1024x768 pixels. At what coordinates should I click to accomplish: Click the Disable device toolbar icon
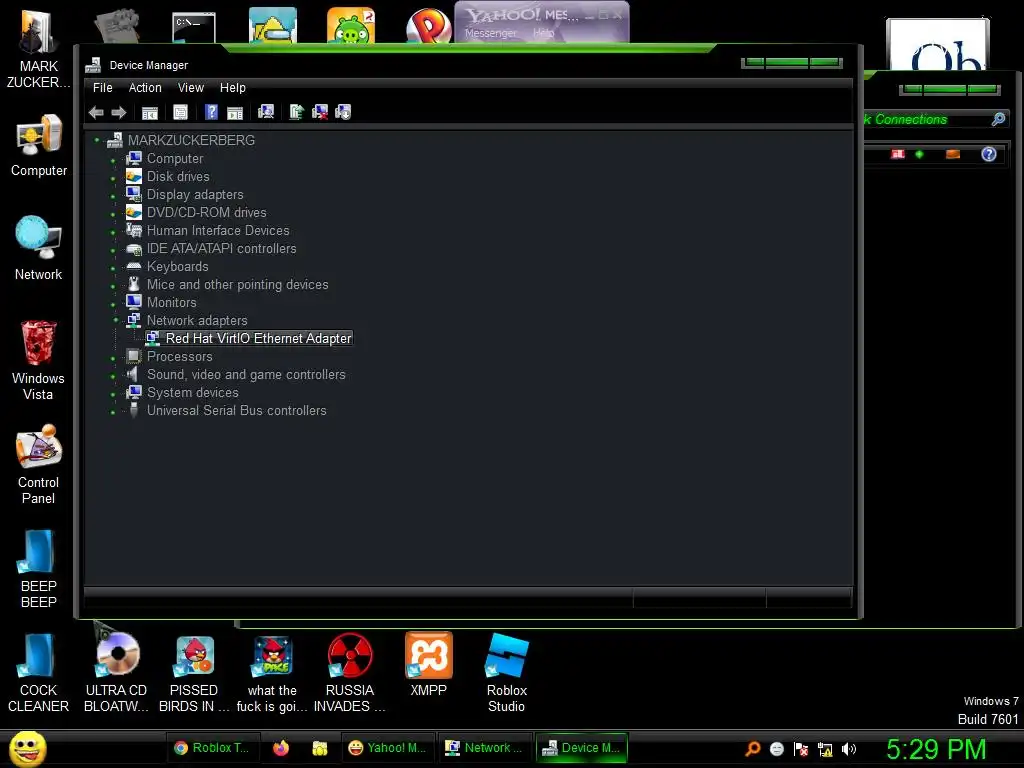(343, 112)
